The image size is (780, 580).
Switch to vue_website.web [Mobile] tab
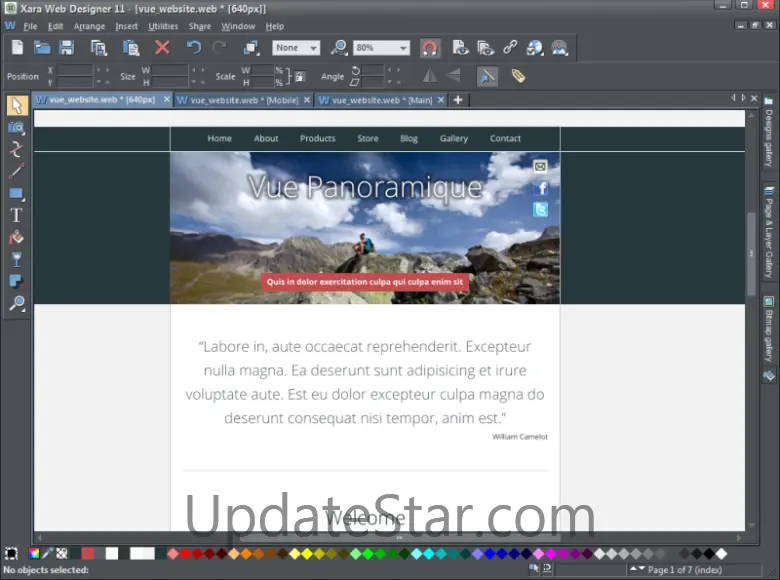(x=243, y=100)
